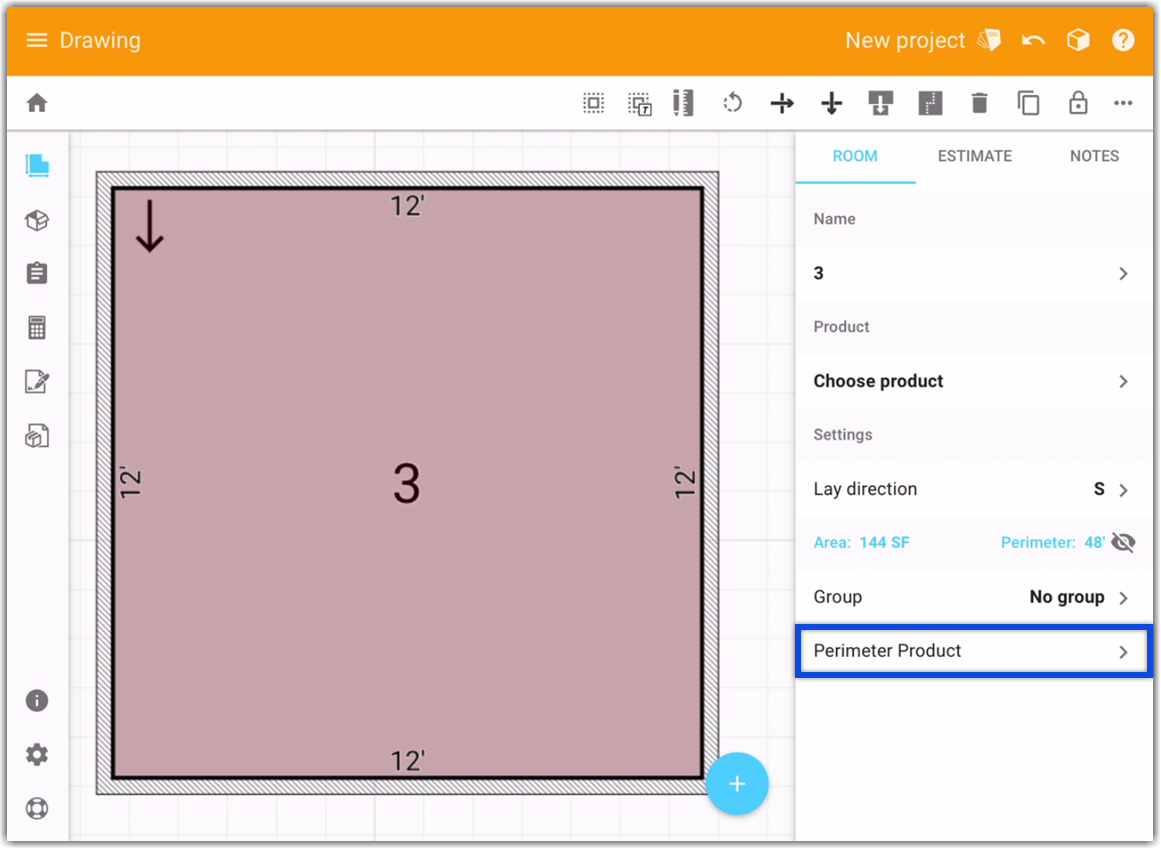Open the clipboard worksheet sidebar icon

pos(37,273)
